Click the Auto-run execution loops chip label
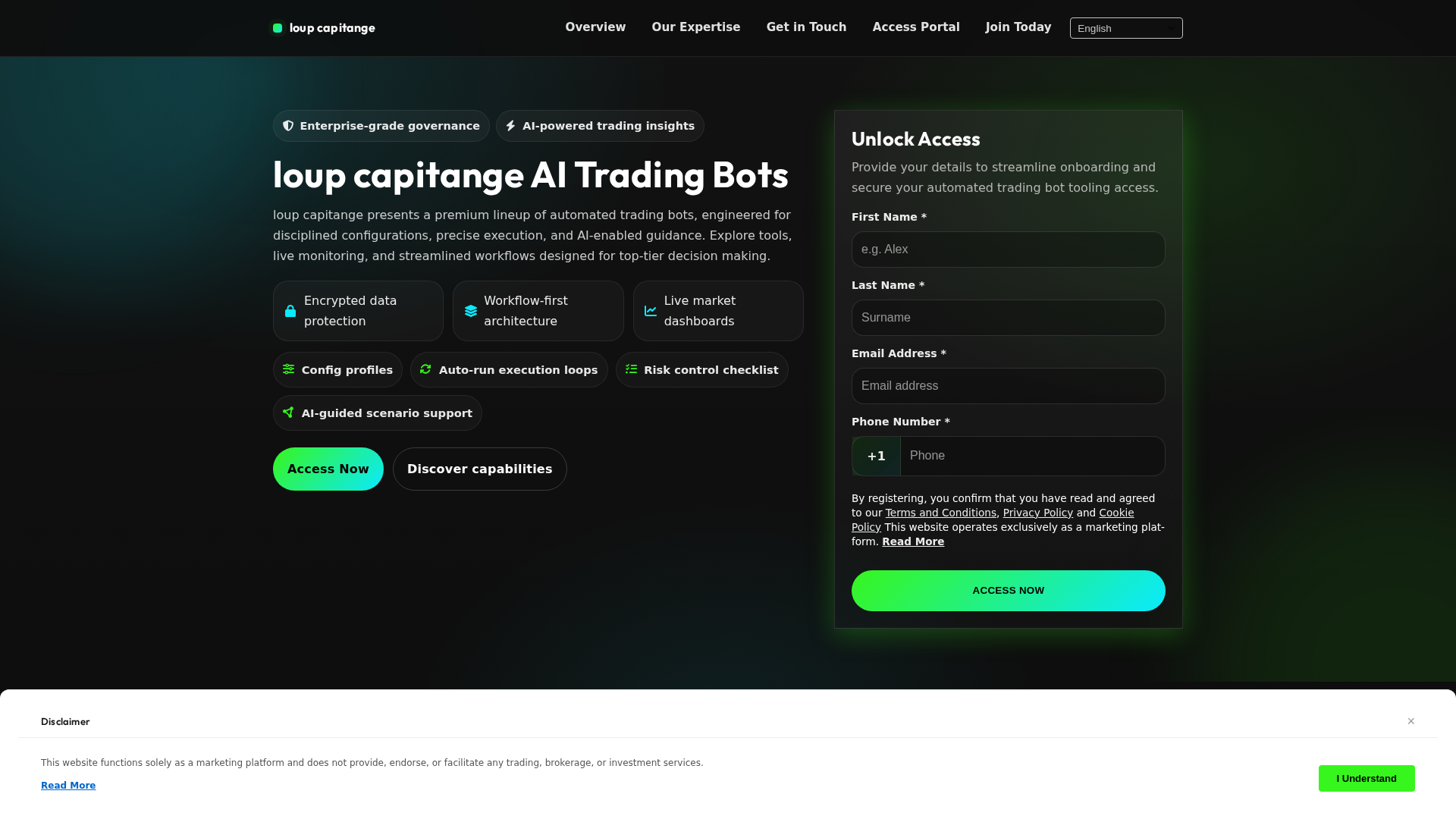1456x819 pixels. [519, 370]
